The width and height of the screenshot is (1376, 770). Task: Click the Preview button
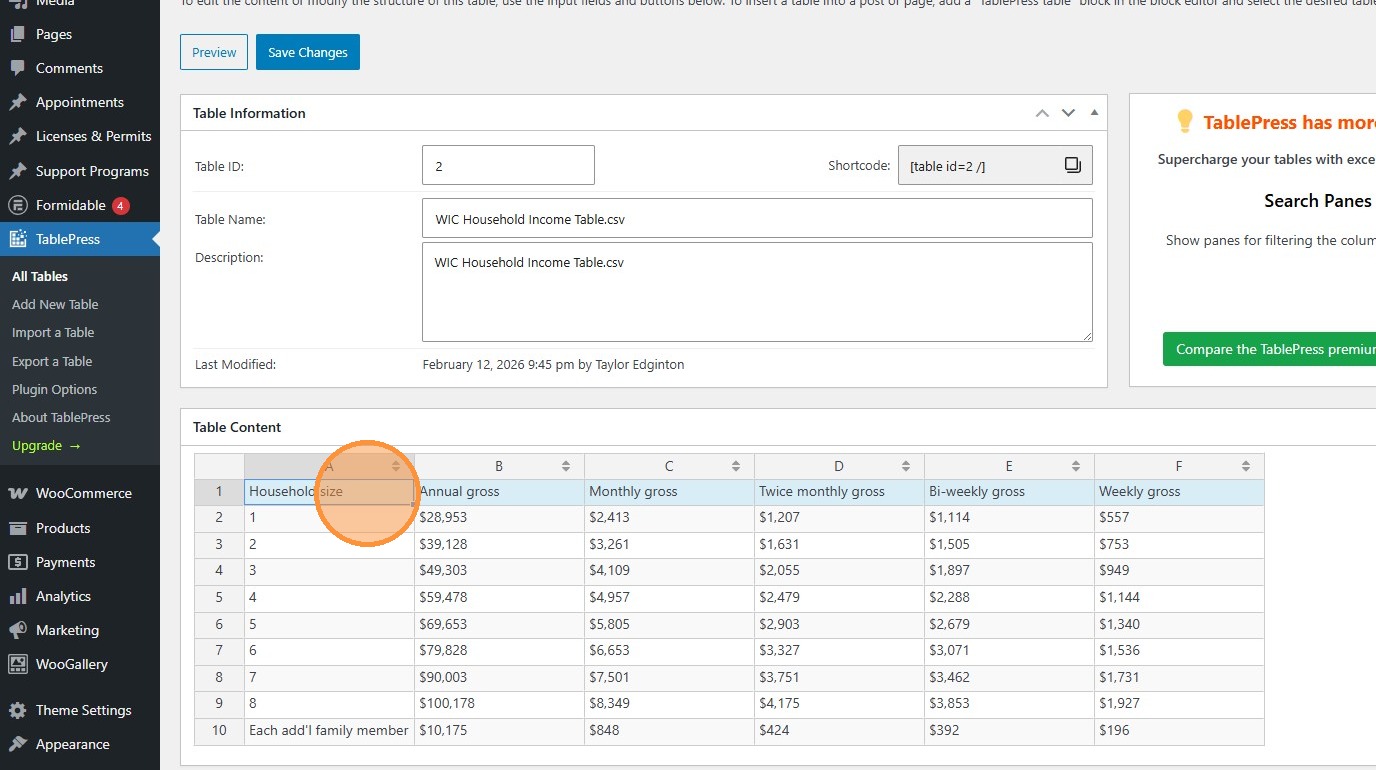pyautogui.click(x=214, y=52)
